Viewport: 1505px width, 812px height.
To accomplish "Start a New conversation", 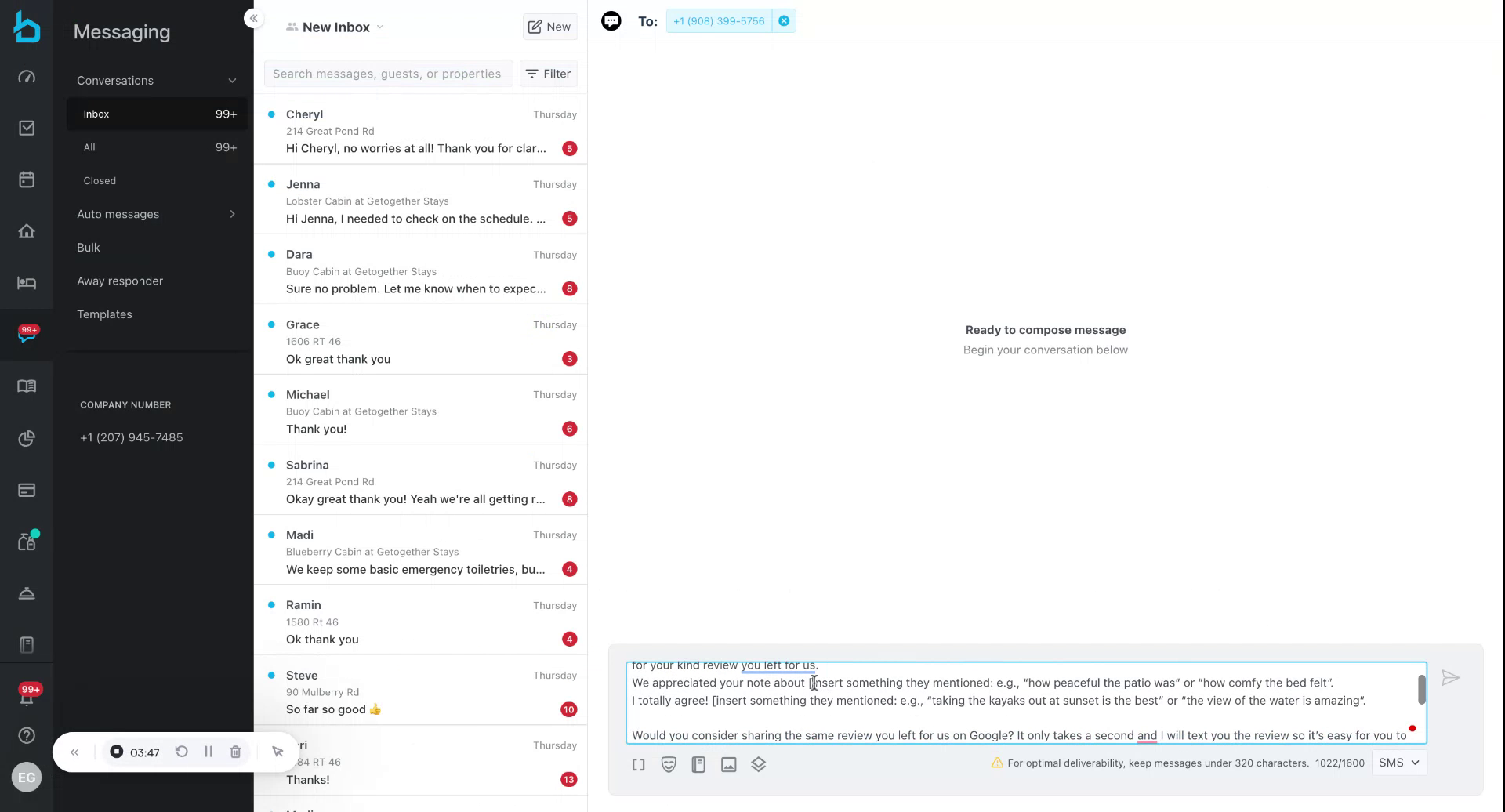I will (549, 26).
